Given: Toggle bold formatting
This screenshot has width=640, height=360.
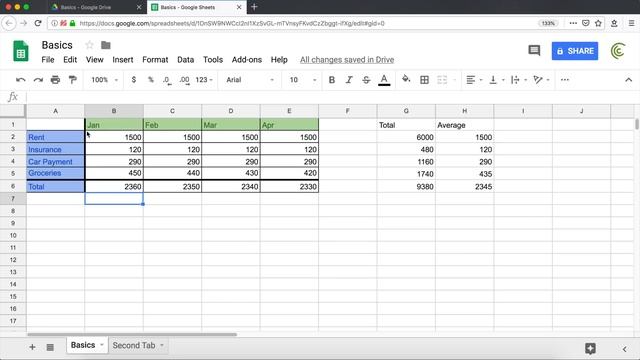Looking at the screenshot, I should 332,80.
